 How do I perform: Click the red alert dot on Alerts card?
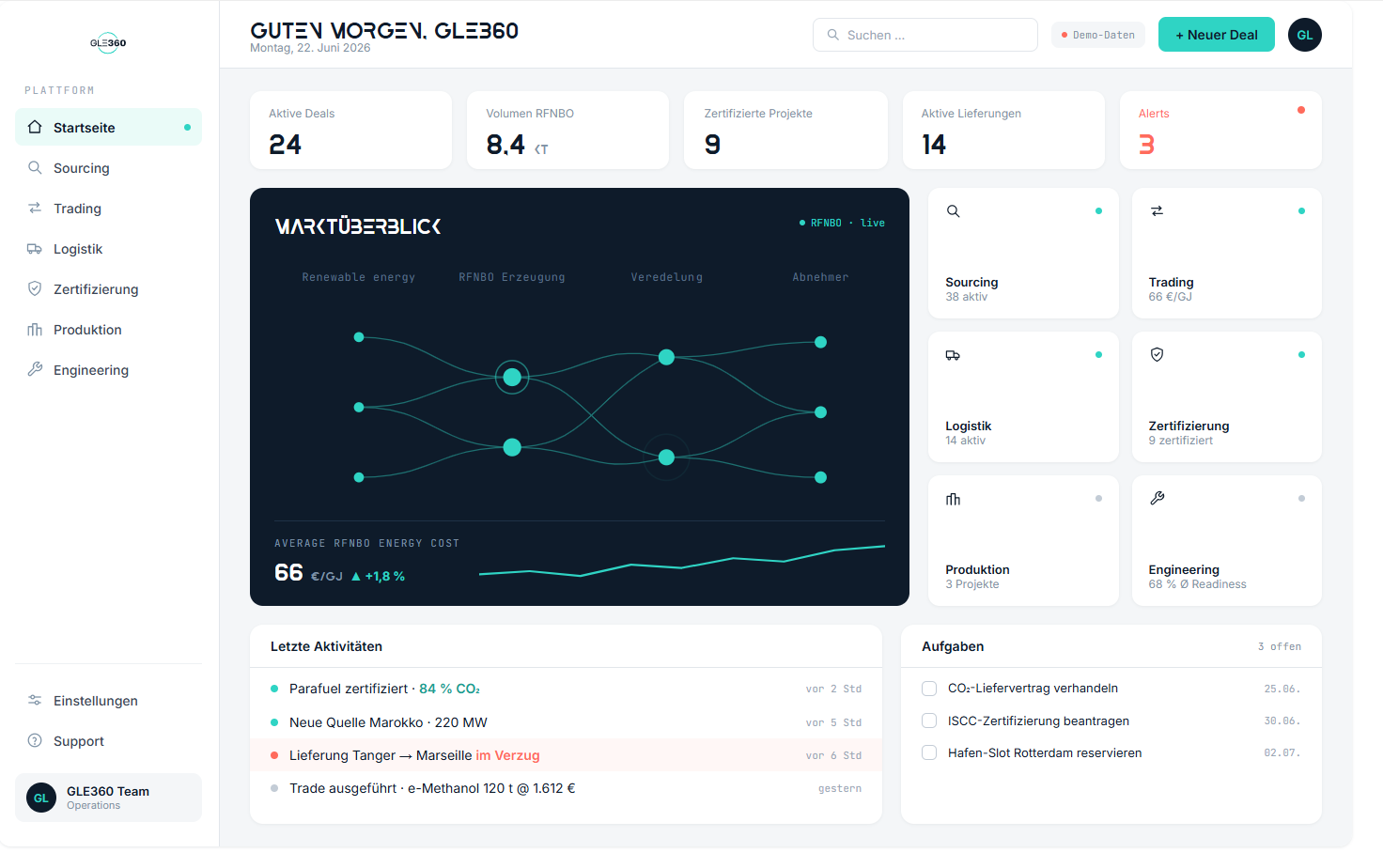pyautogui.click(x=1301, y=110)
